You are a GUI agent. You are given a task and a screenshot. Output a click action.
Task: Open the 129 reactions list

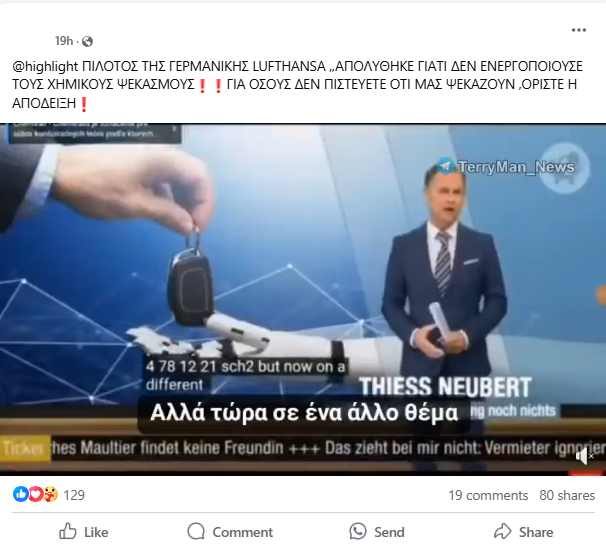pos(74,495)
